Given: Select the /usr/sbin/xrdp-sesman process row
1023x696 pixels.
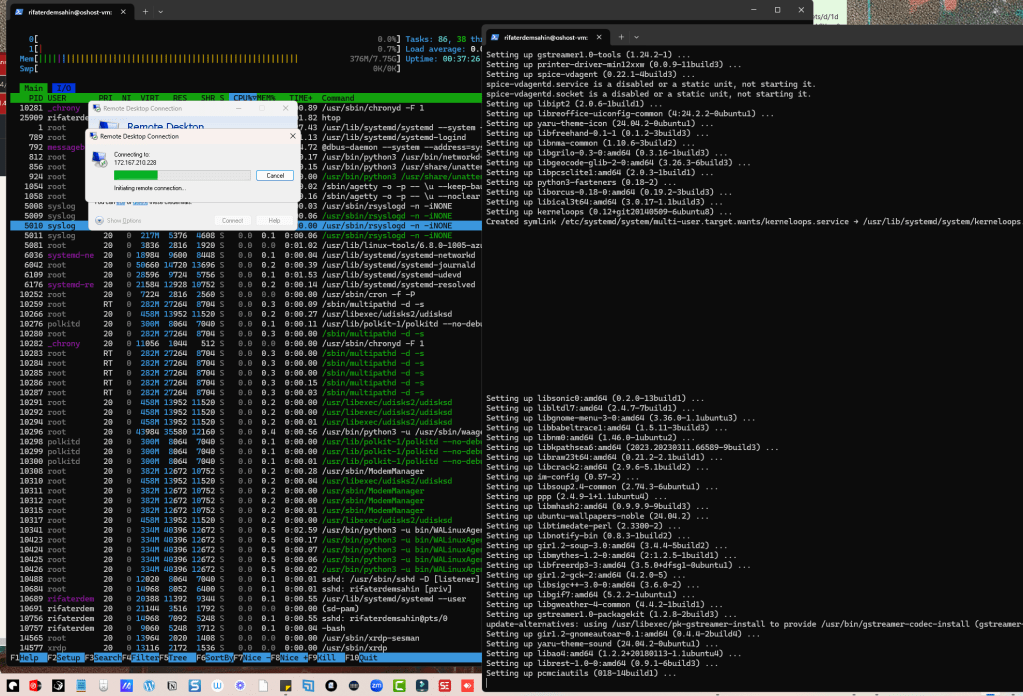Looking at the screenshot, I should click(x=245, y=638).
